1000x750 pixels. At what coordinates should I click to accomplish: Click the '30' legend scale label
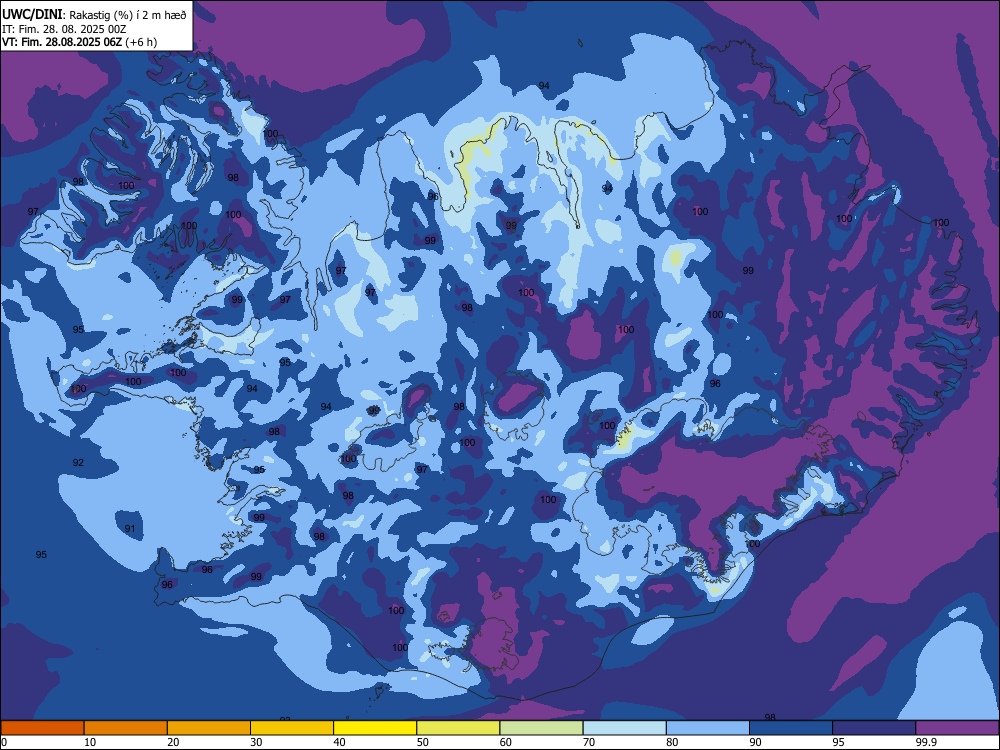tap(256, 742)
